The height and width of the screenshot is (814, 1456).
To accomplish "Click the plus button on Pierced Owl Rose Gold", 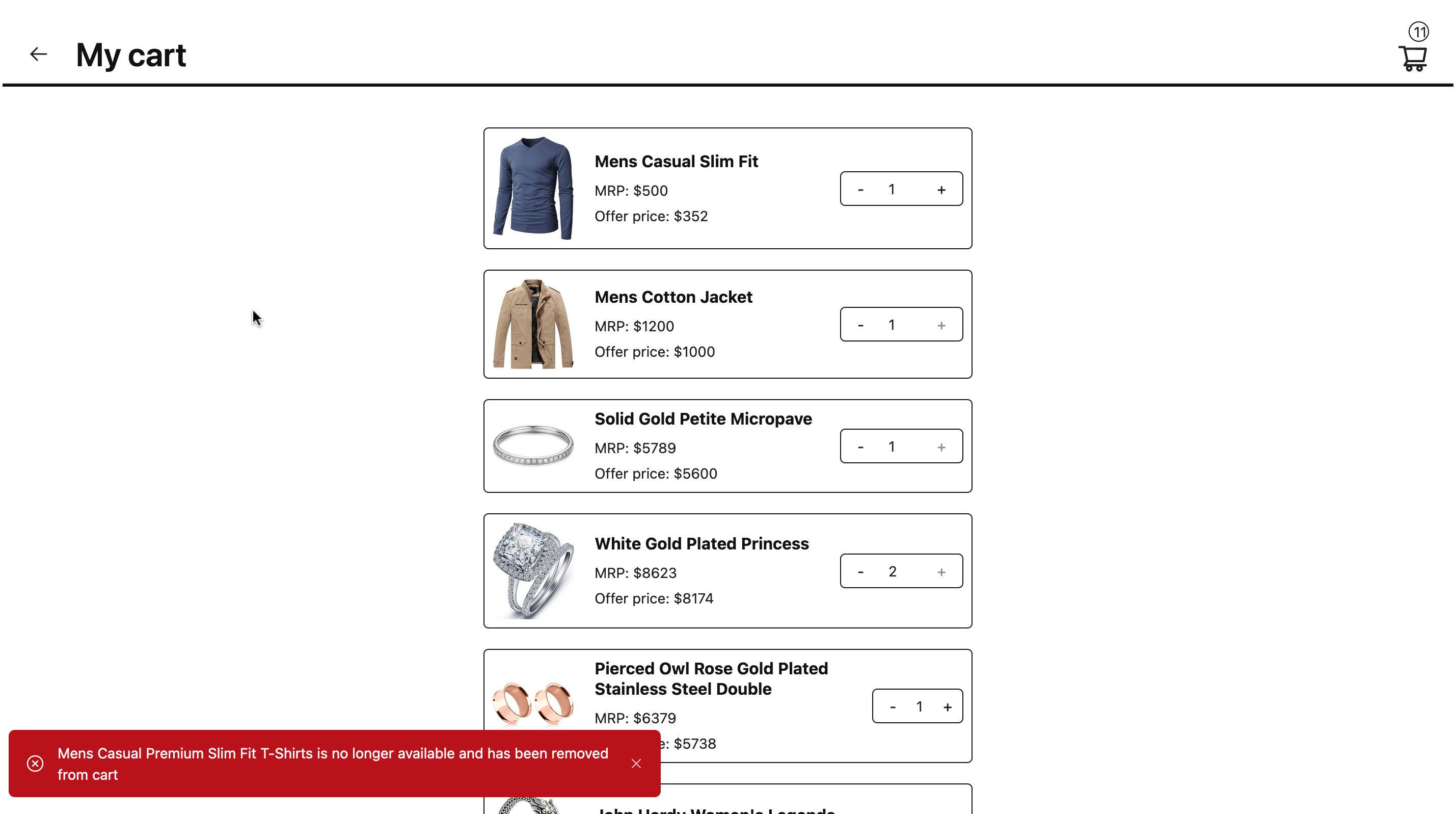I will tap(946, 706).
